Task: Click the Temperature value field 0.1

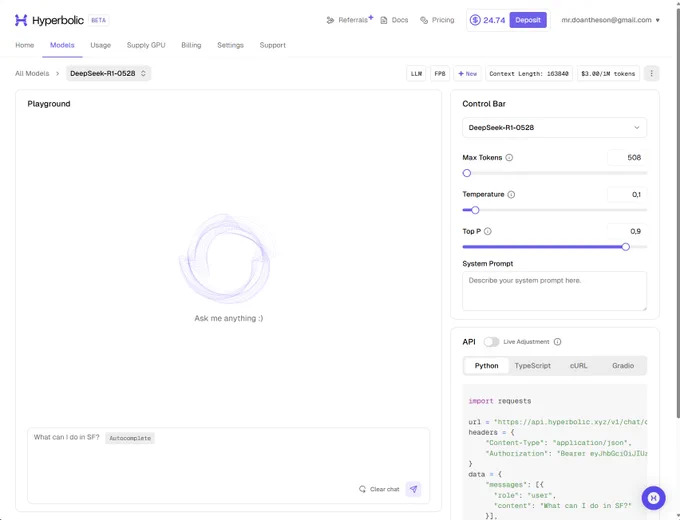Action: pos(627,194)
